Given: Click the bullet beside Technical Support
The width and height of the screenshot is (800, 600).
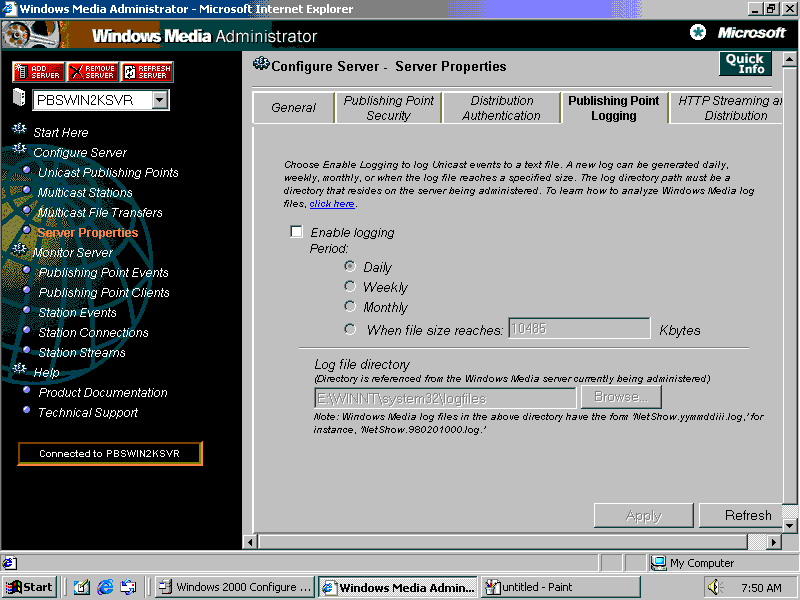Looking at the screenshot, I should click(27, 410).
